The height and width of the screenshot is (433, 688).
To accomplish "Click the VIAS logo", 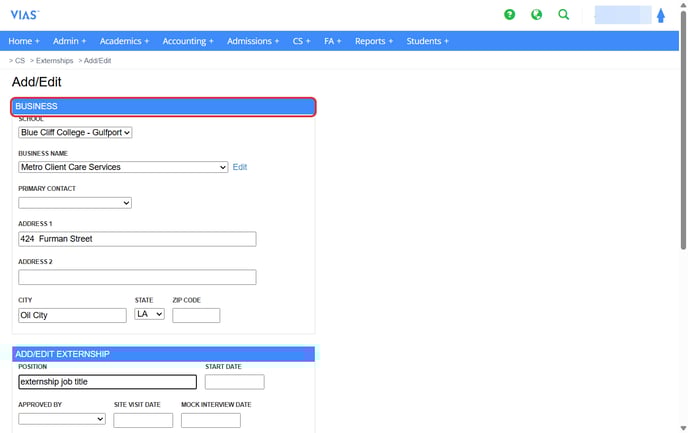I will click(x=23, y=14).
